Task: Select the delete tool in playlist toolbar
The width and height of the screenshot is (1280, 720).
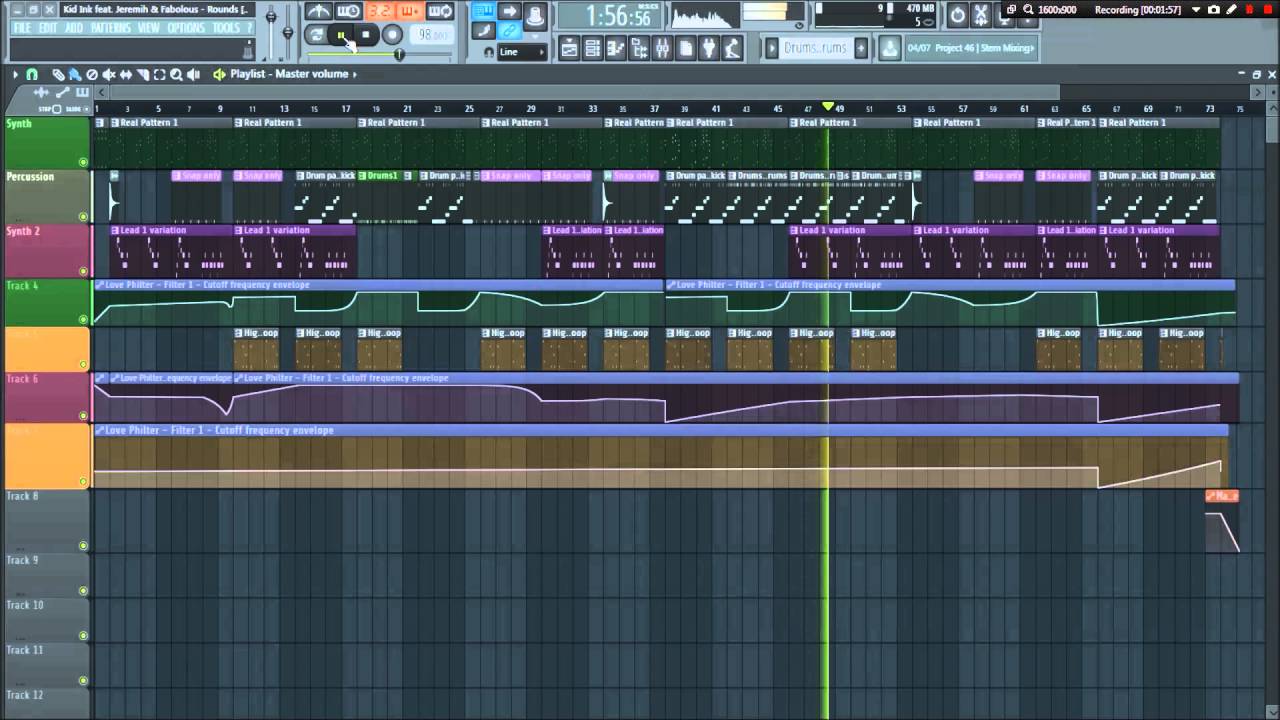Action: coord(92,74)
